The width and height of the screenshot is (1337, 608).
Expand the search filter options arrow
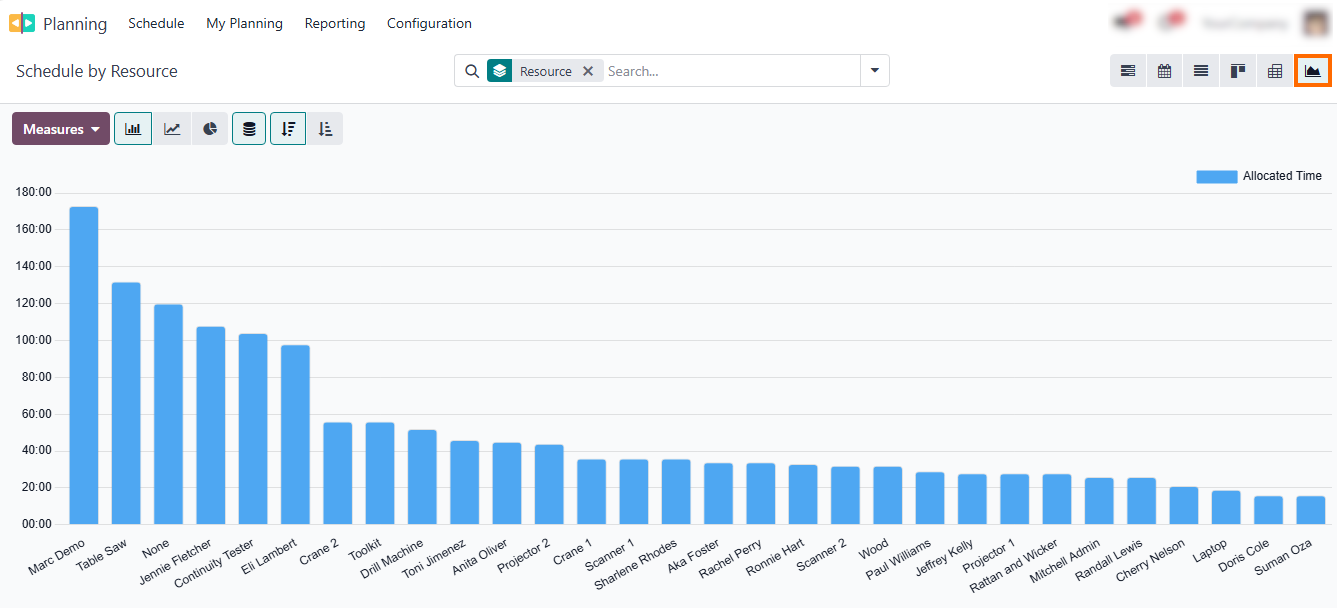click(874, 71)
